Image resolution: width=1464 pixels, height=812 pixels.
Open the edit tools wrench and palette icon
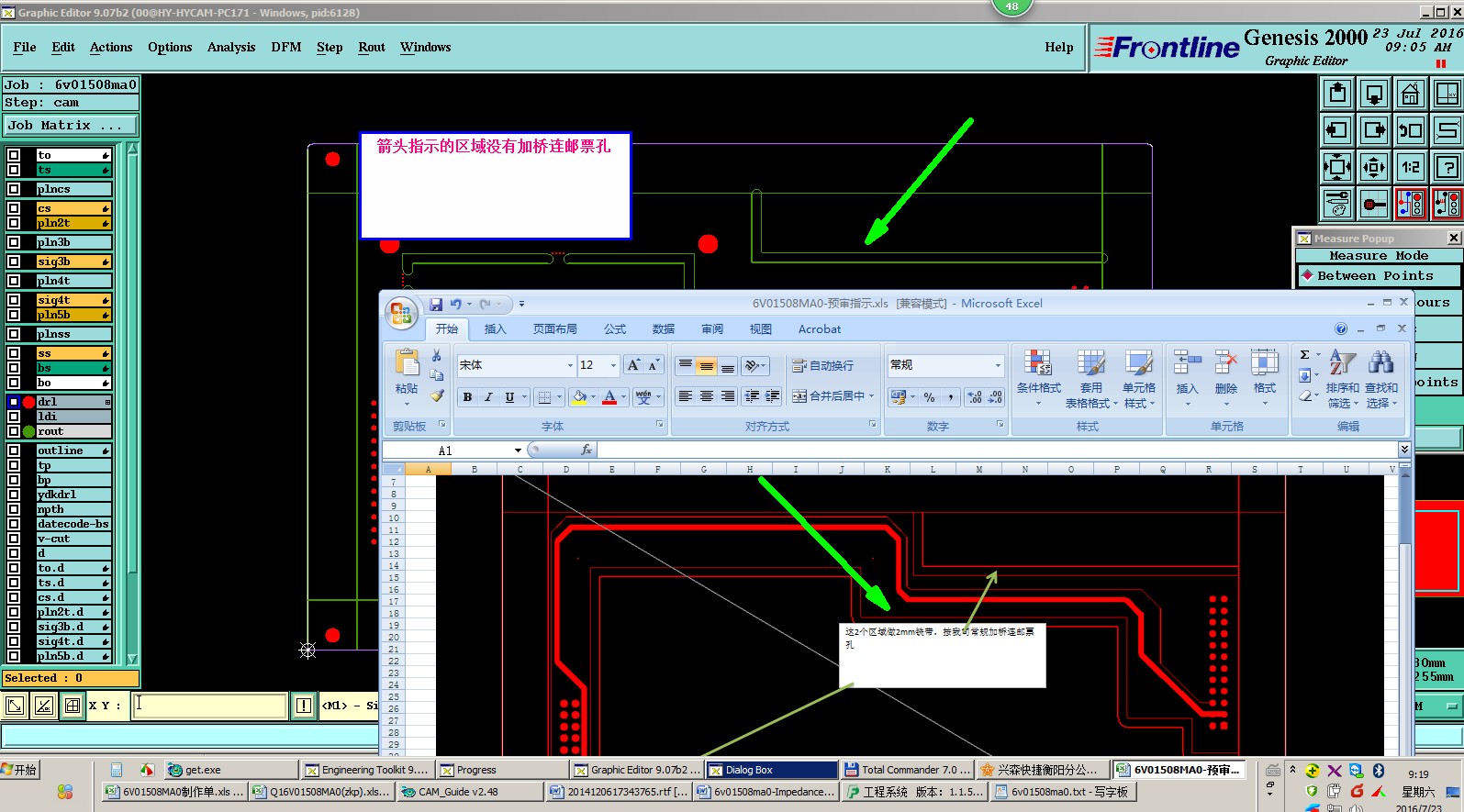pyautogui.click(x=1337, y=204)
